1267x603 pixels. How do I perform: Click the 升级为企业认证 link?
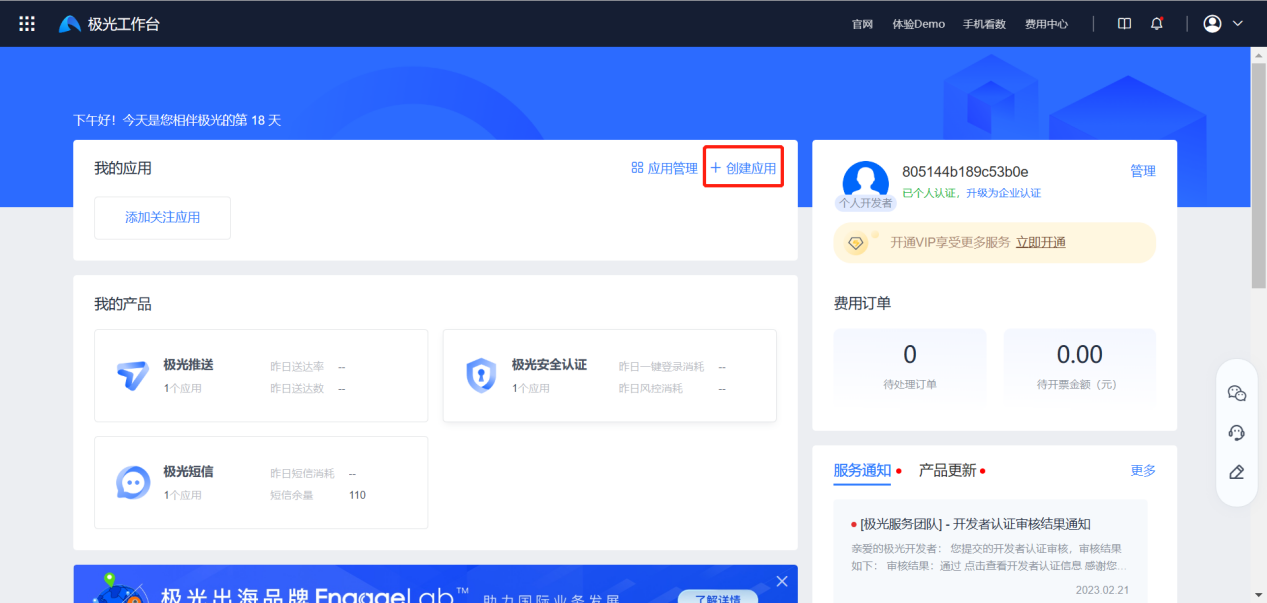point(1003,193)
